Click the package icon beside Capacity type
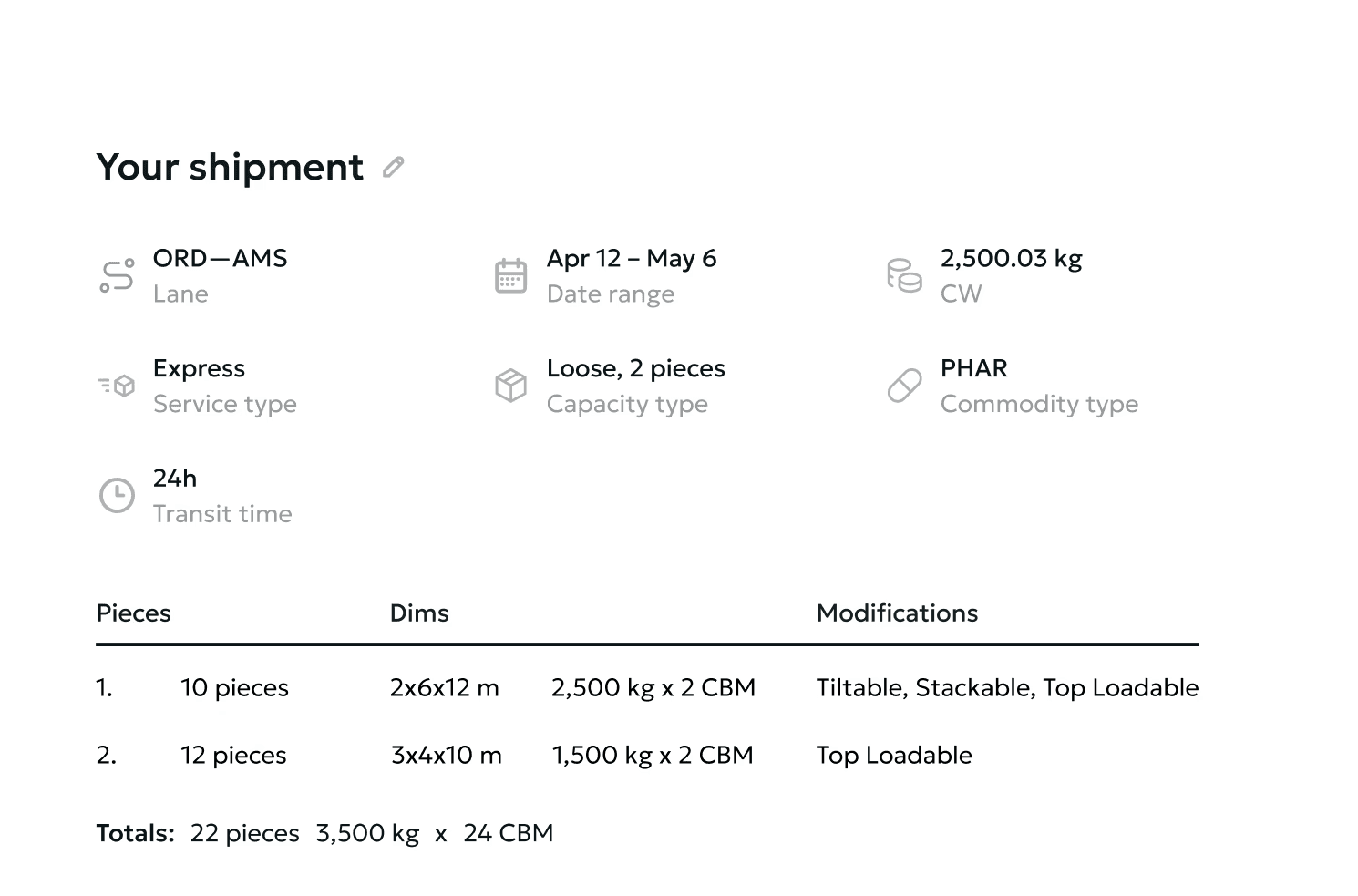This screenshot has height=896, width=1358. [510, 386]
